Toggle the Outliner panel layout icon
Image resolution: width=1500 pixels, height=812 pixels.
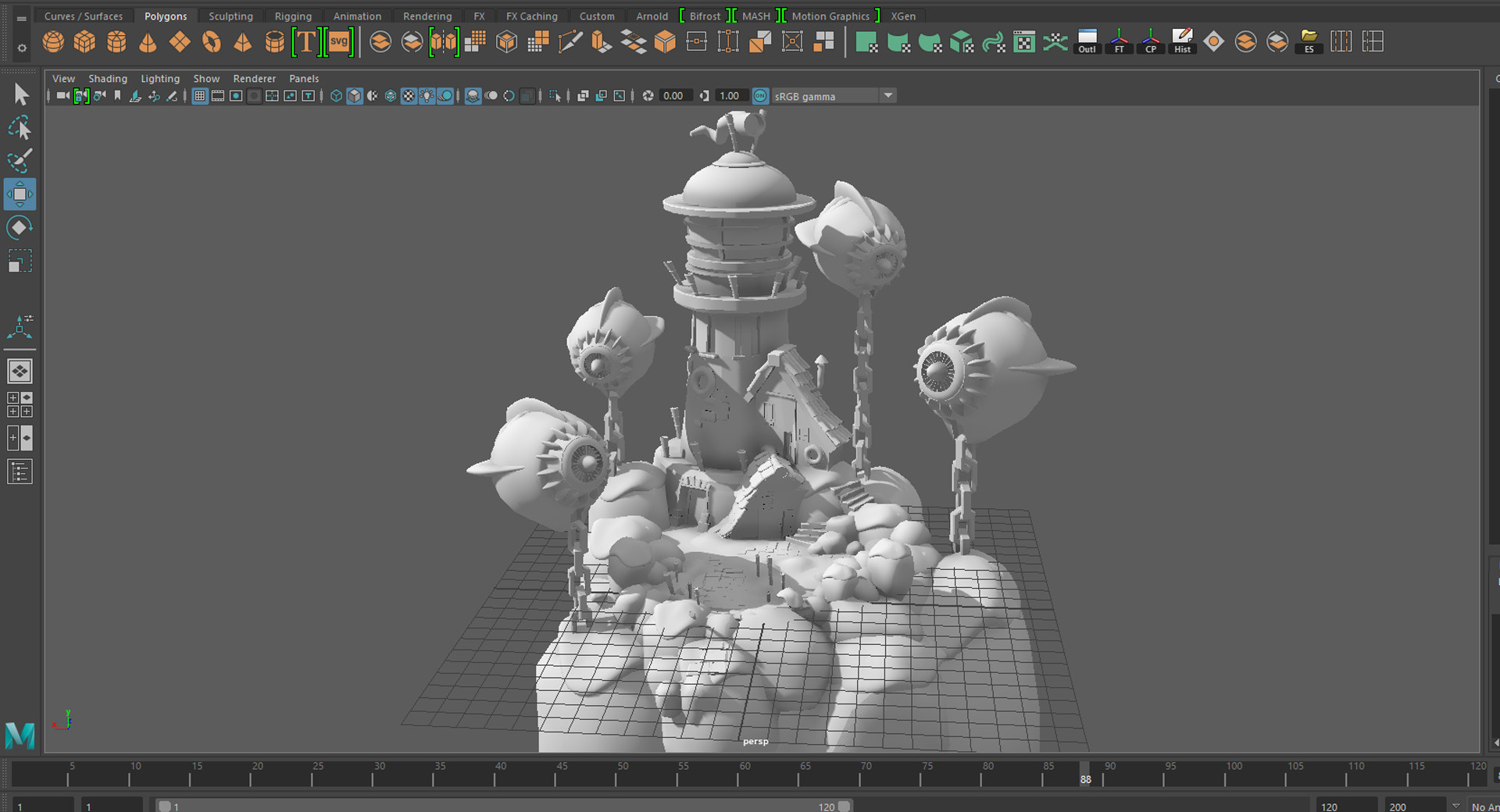[20, 472]
